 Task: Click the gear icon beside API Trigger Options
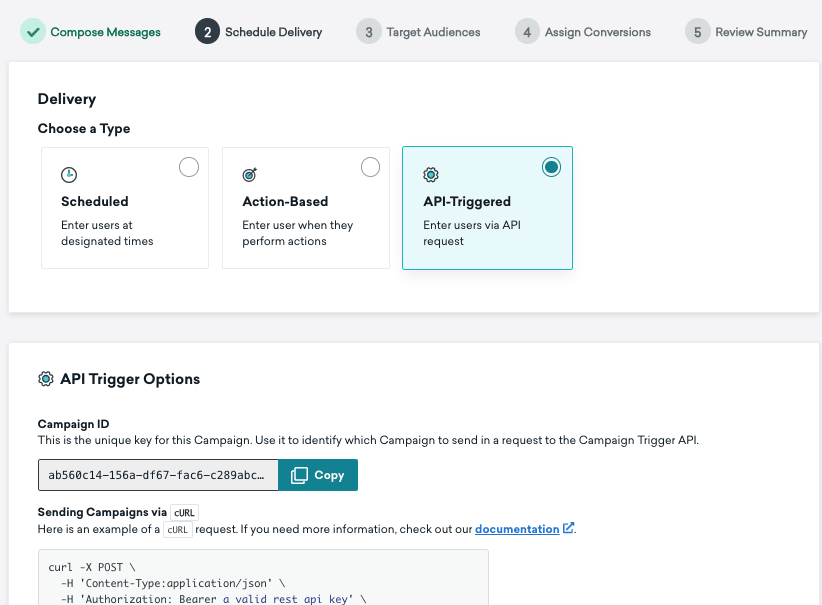tap(46, 379)
